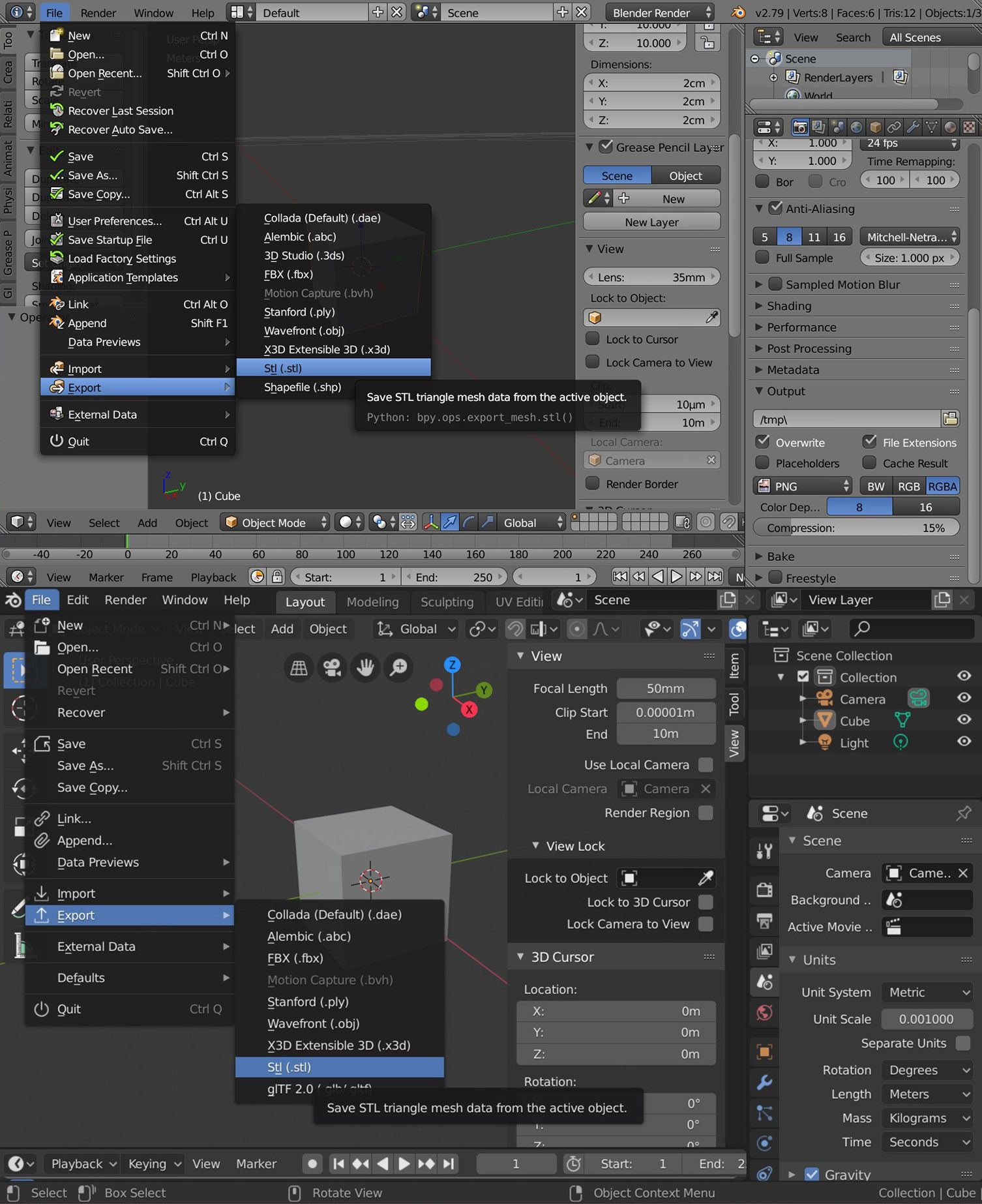Enable the Placeholders checkbox
982x1204 pixels.
[762, 462]
